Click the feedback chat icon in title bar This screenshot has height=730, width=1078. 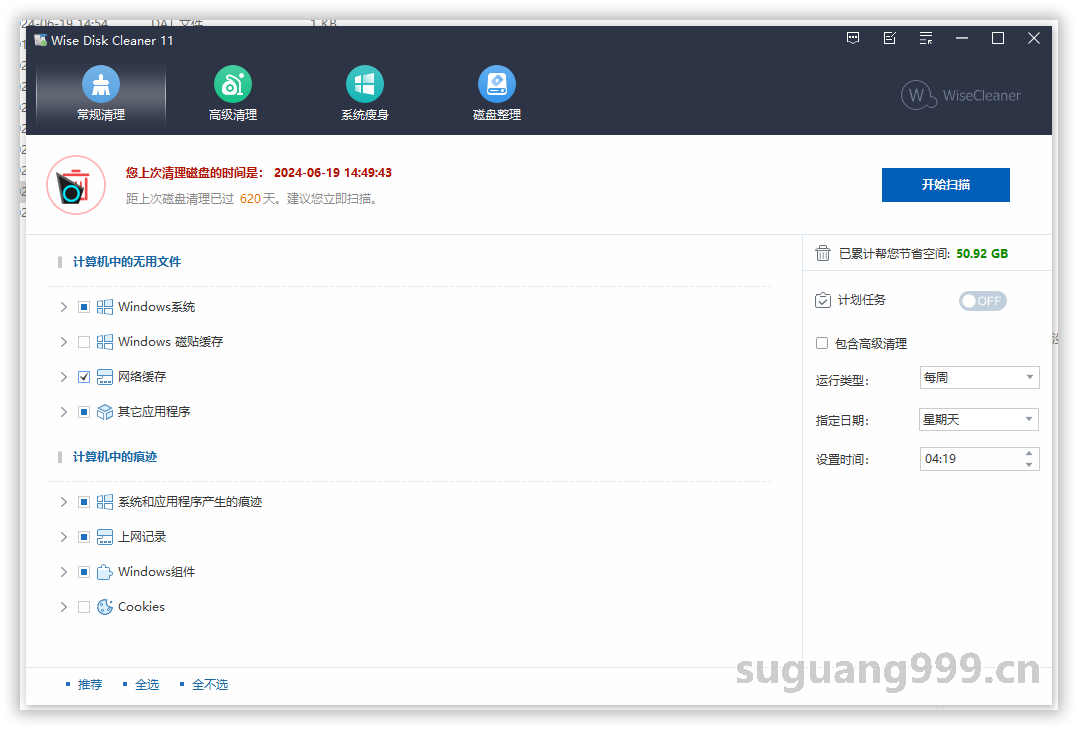(853, 38)
